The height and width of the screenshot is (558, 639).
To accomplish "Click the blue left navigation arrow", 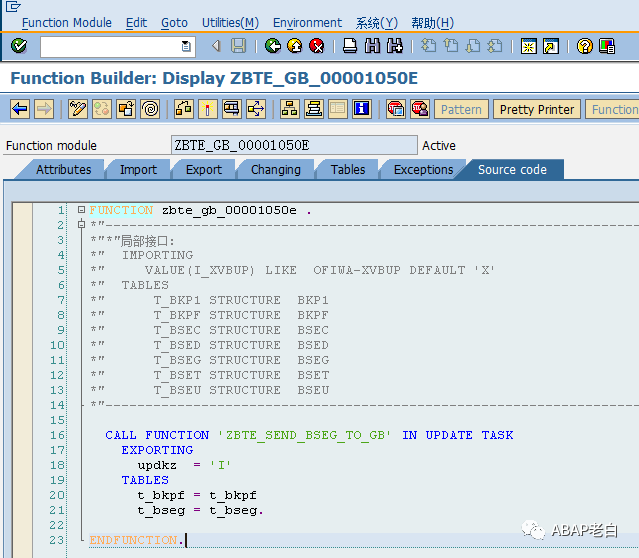I will (x=20, y=109).
